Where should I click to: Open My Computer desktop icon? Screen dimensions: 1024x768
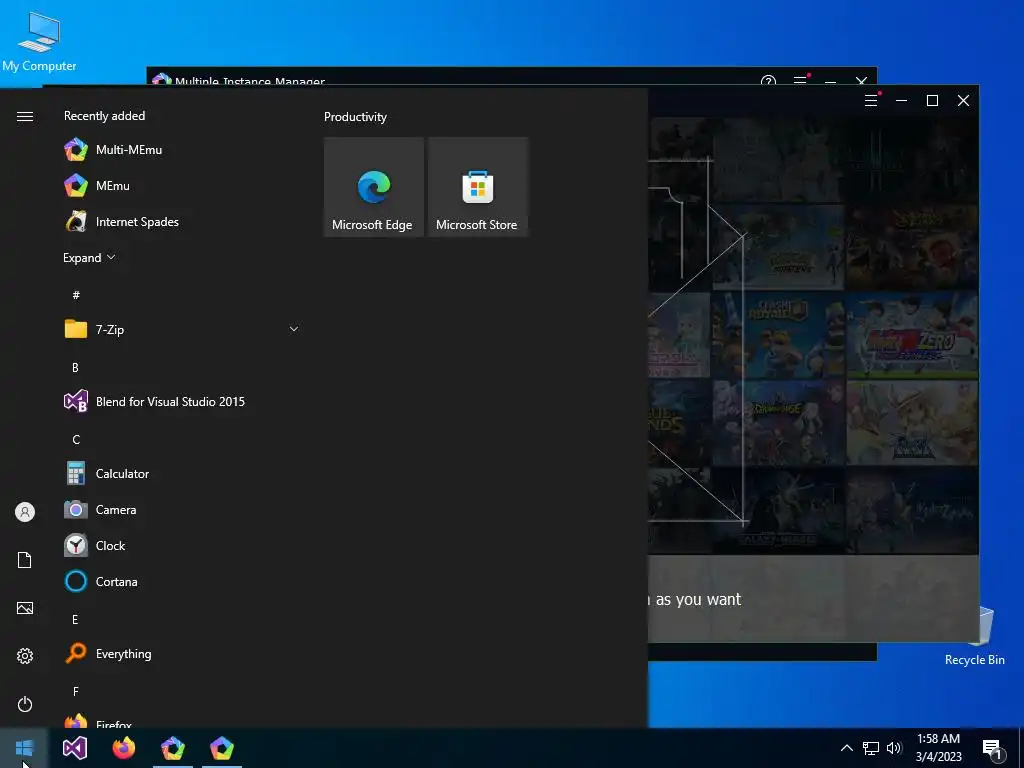tap(39, 42)
